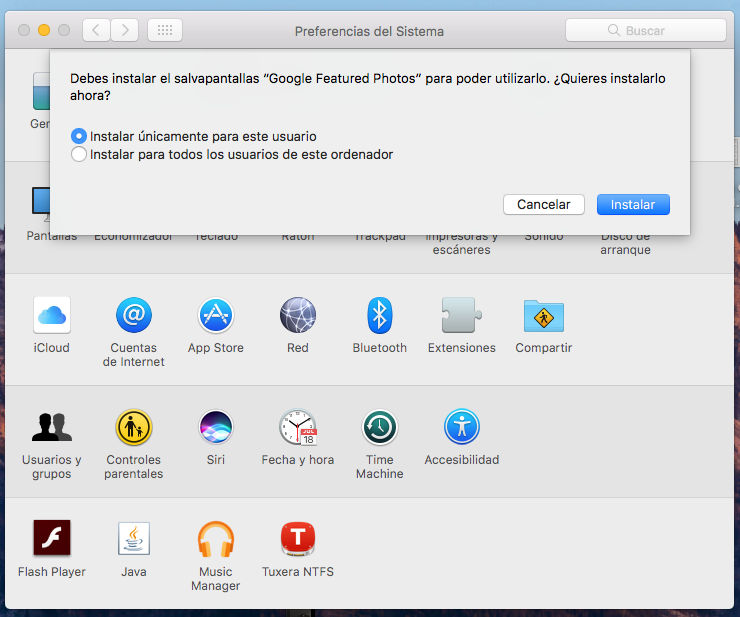Open Usuarios y grupos preferences
Image resolution: width=740 pixels, height=617 pixels.
[x=51, y=427]
